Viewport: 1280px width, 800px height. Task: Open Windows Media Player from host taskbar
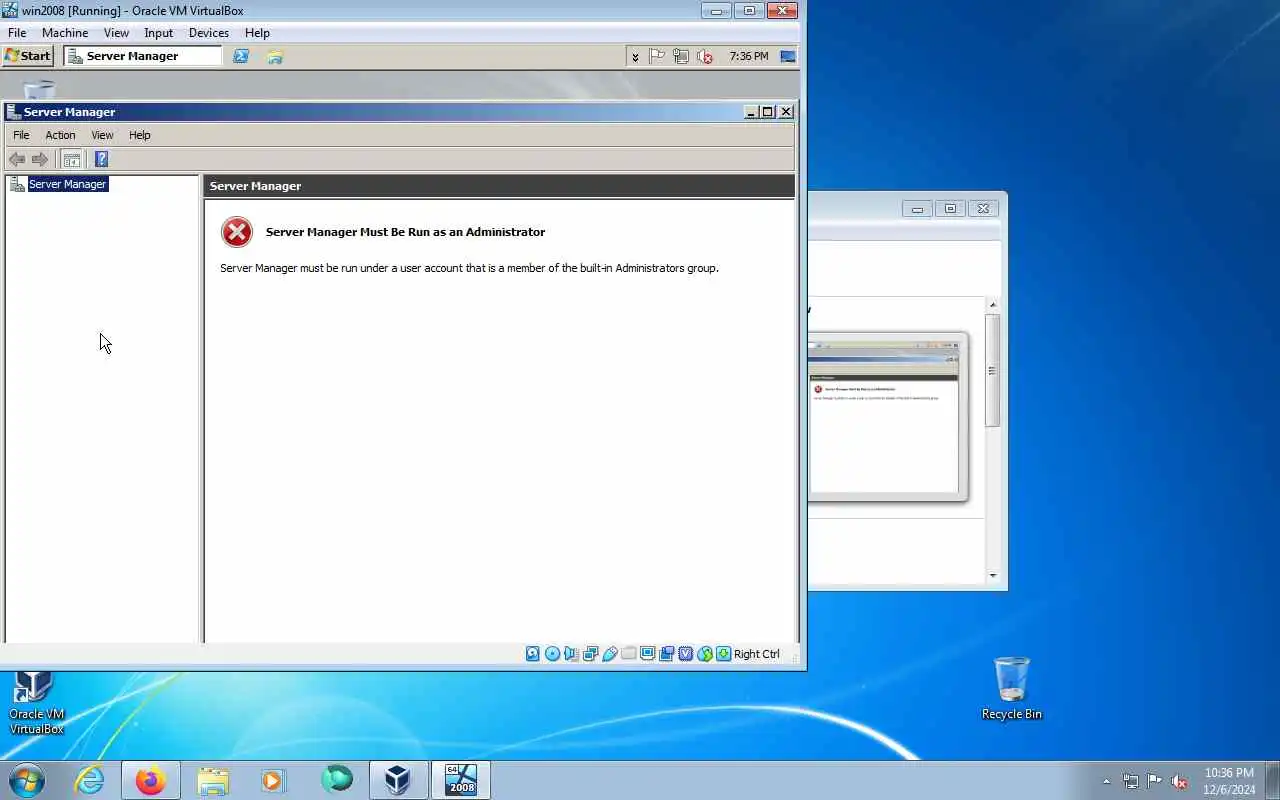tap(273, 780)
